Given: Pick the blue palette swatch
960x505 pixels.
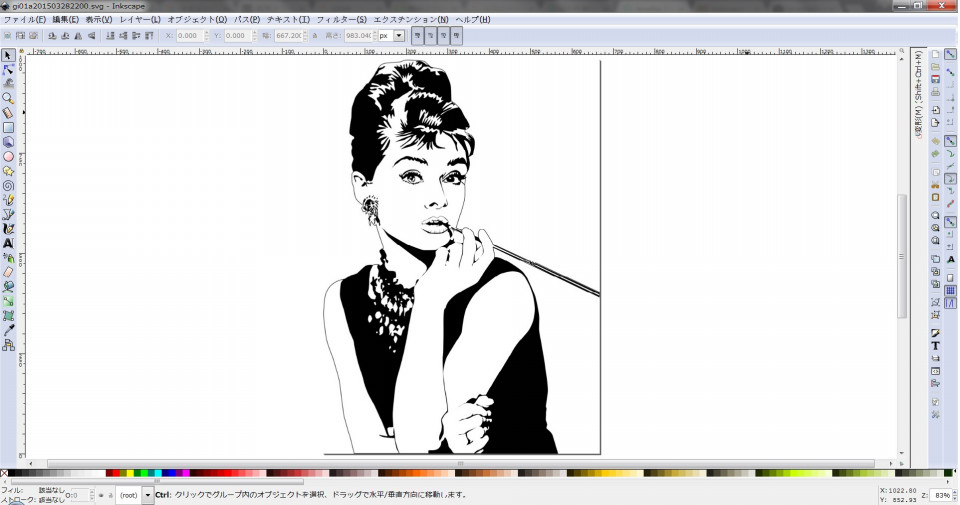Looking at the screenshot, I should tap(173, 473).
